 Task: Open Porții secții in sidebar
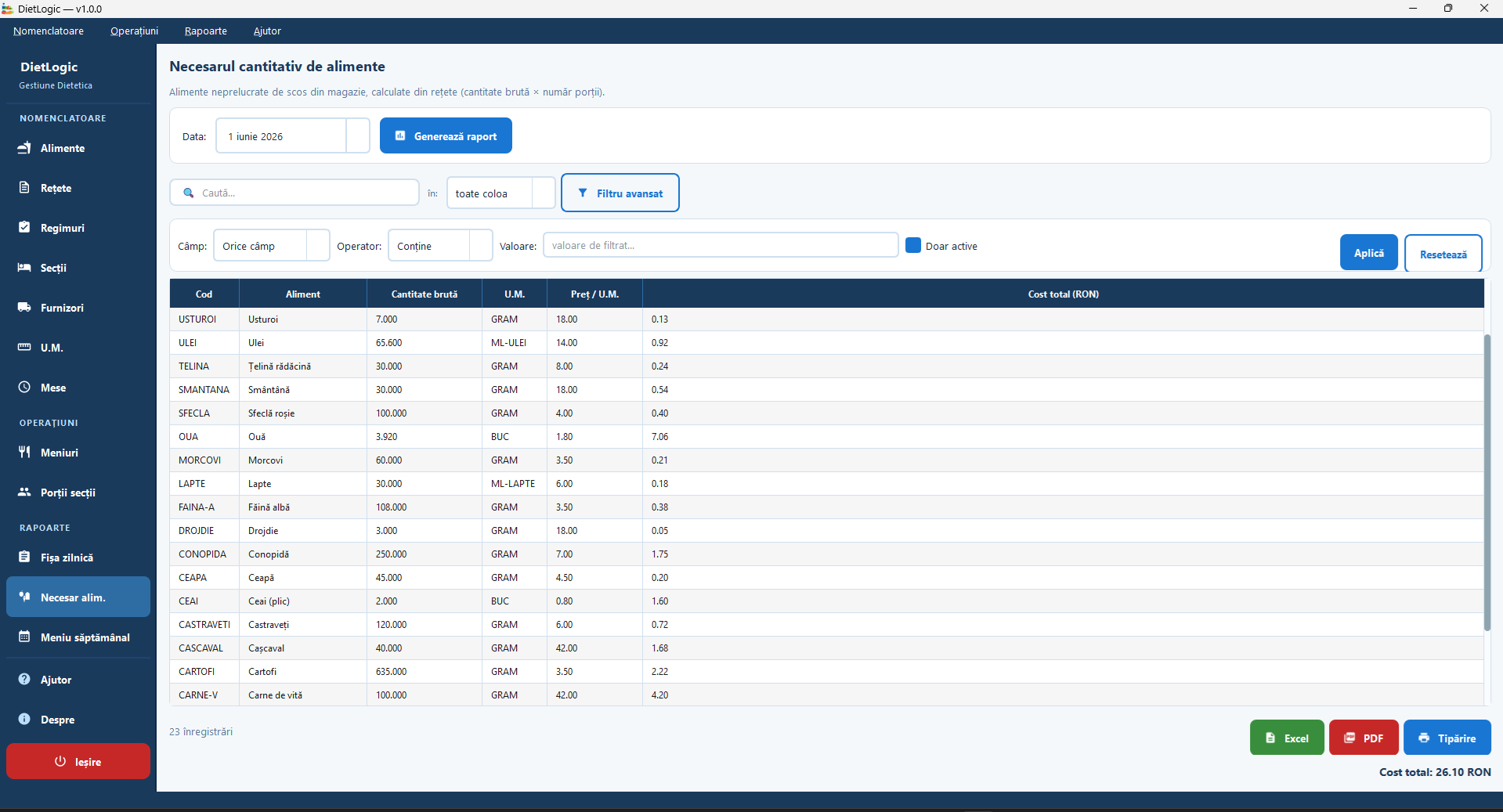click(x=78, y=493)
